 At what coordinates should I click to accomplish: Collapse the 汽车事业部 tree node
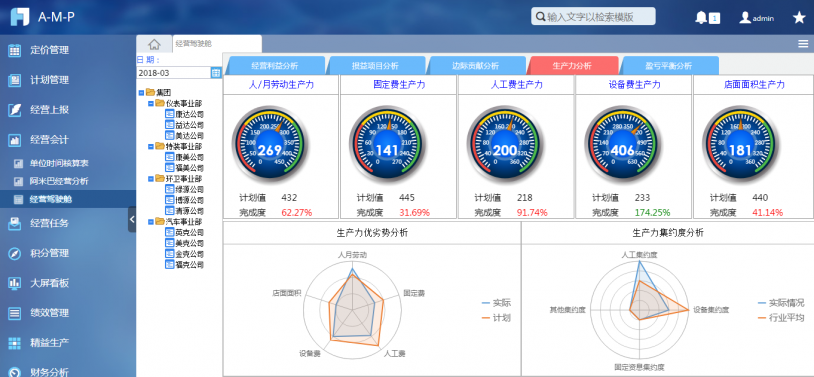(151, 222)
